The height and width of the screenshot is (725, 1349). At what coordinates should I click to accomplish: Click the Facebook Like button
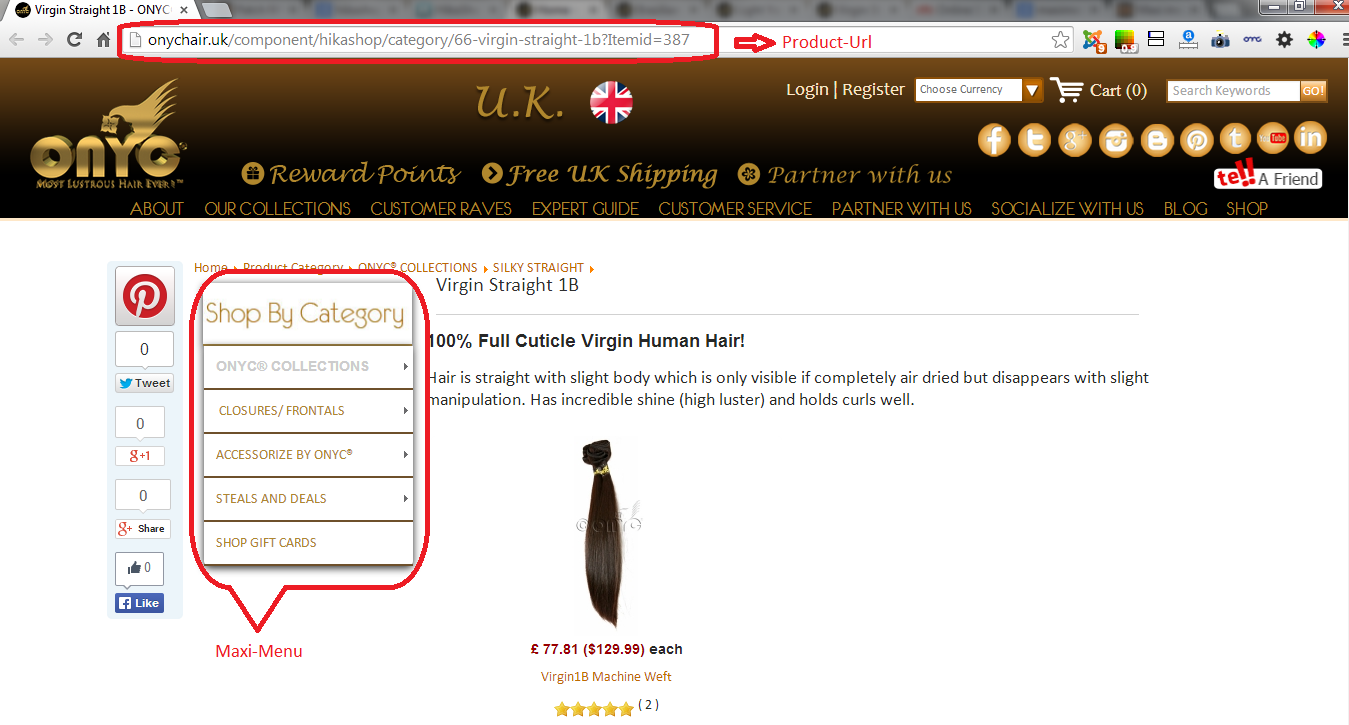point(139,603)
